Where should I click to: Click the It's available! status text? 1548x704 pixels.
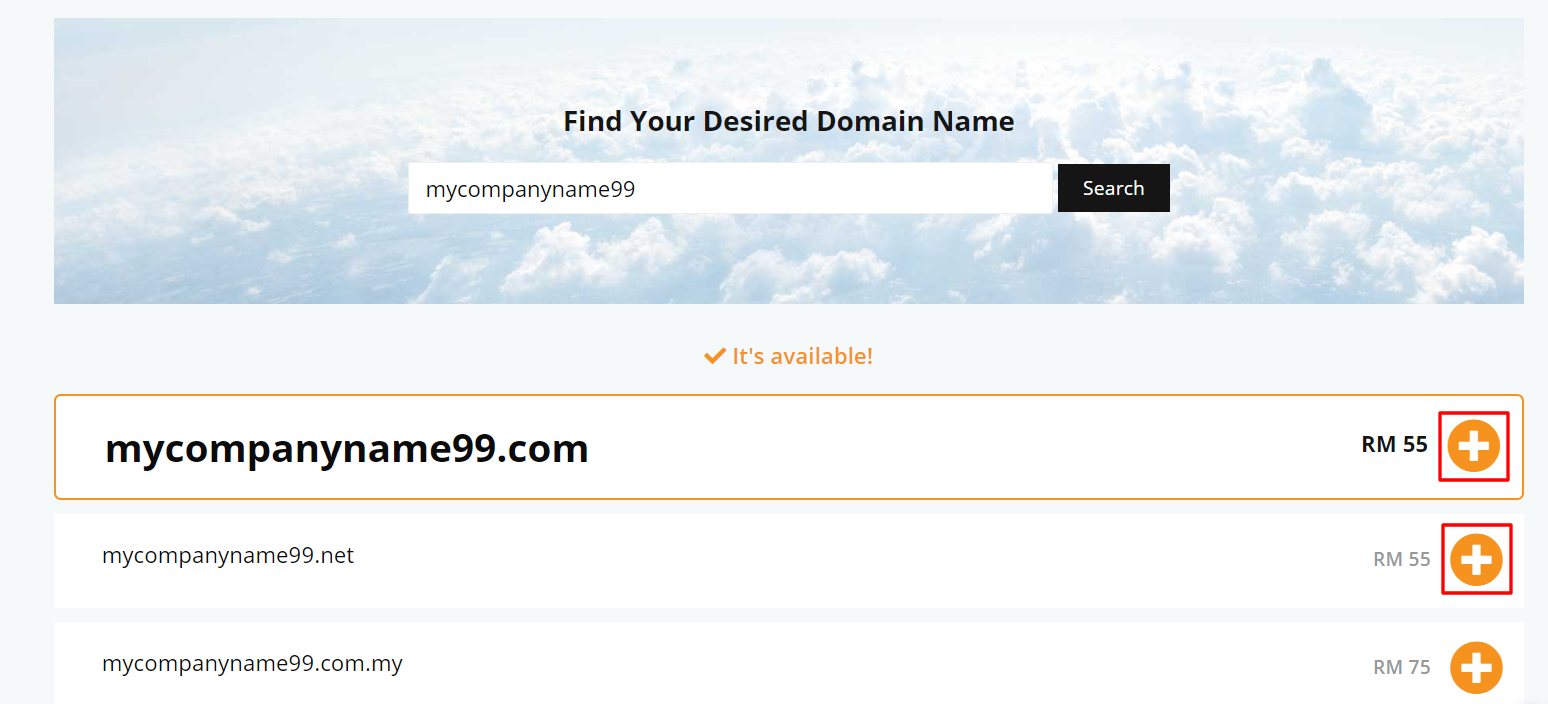pyautogui.click(x=802, y=355)
